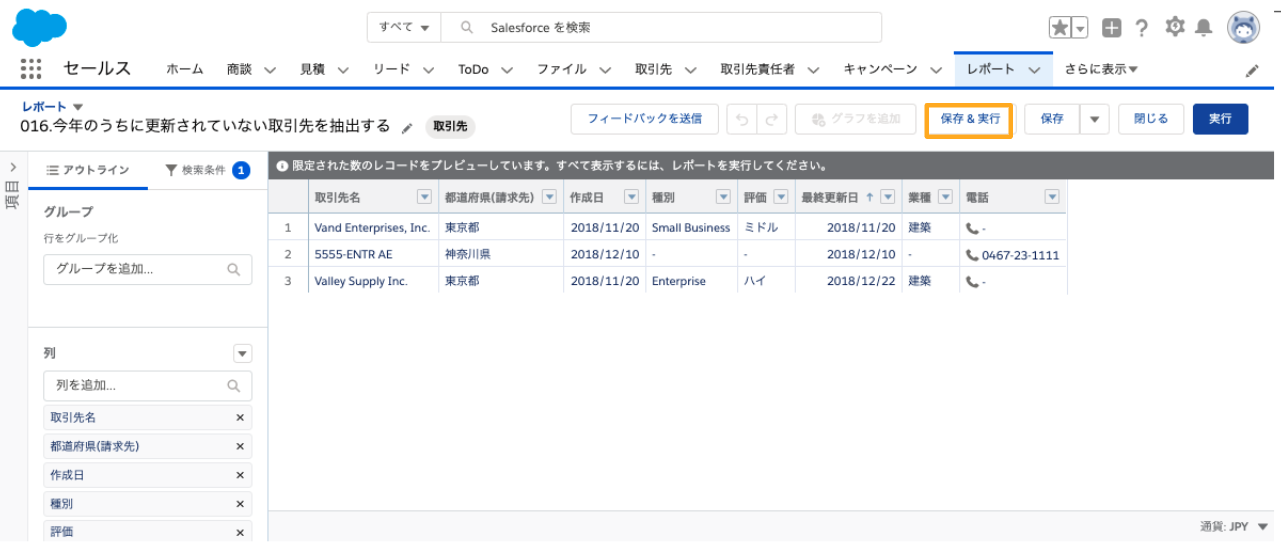Click the 列を追加 input field
This screenshot has height=547, width=1281.
pyautogui.click(x=148, y=385)
